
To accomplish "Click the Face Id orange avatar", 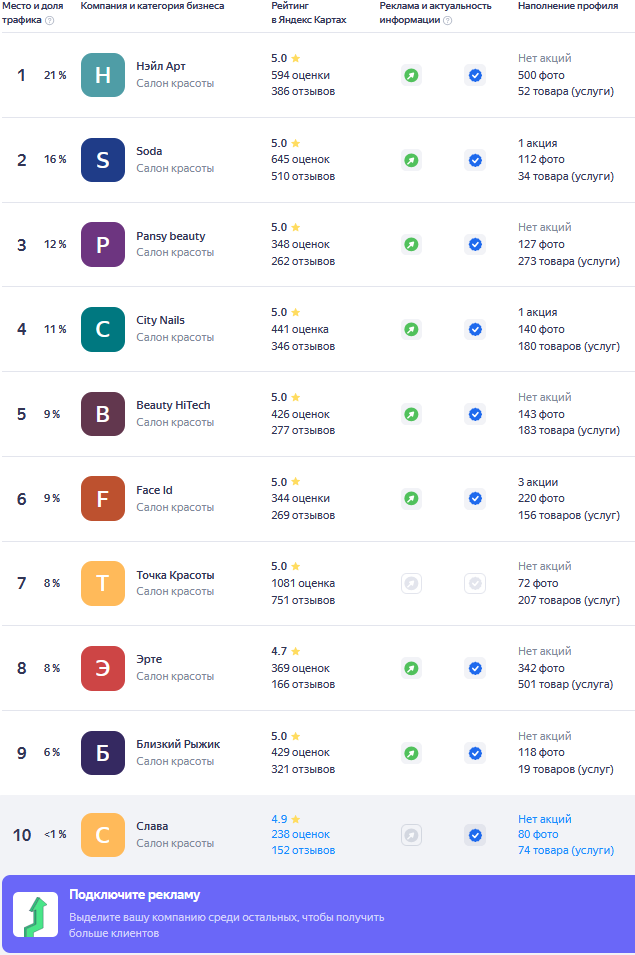I will [x=103, y=498].
